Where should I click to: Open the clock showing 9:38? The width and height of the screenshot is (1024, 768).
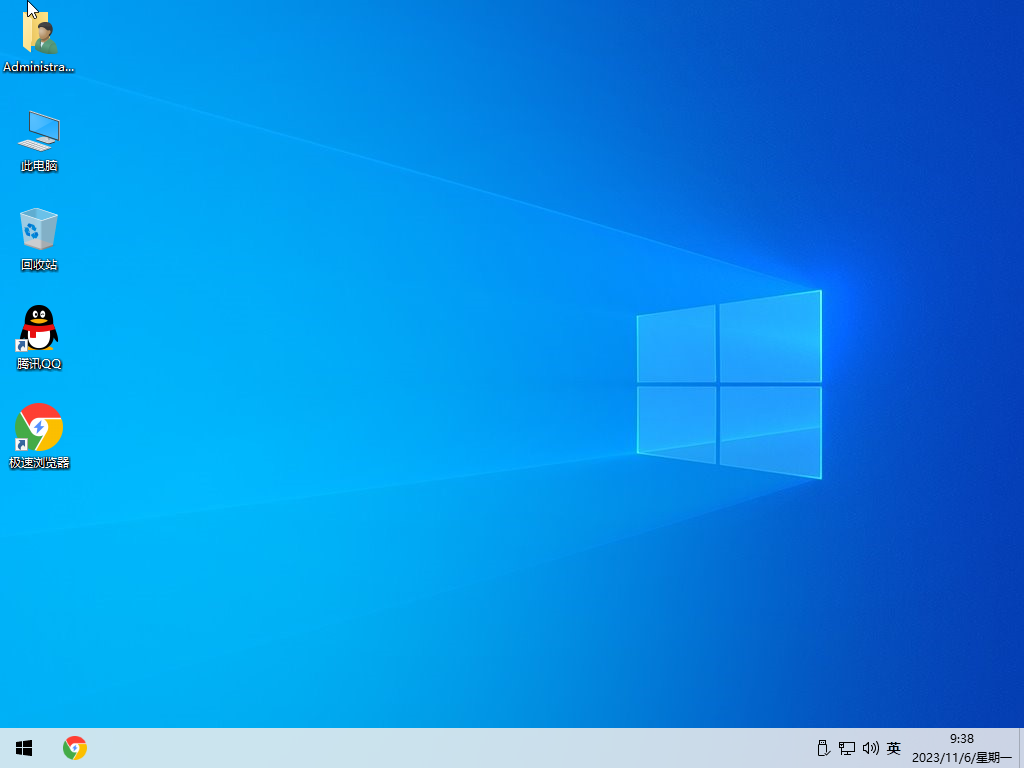pyautogui.click(x=961, y=739)
